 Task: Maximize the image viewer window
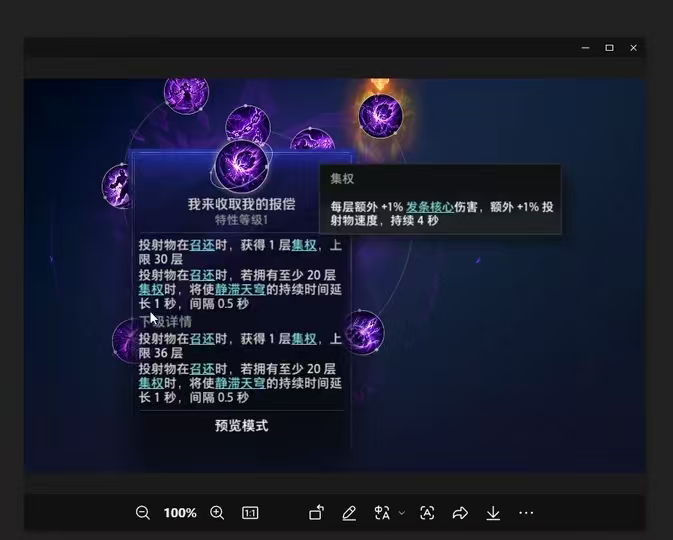tap(609, 48)
